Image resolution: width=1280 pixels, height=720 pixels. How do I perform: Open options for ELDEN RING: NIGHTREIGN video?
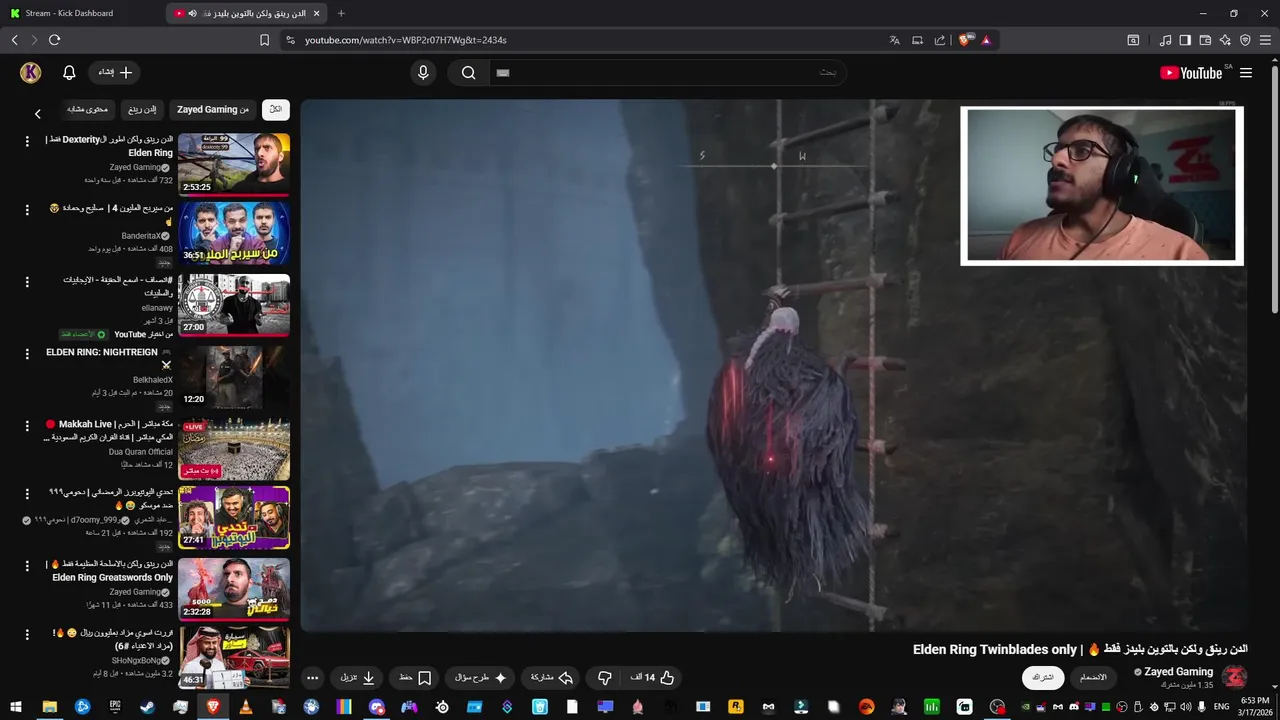coord(27,354)
